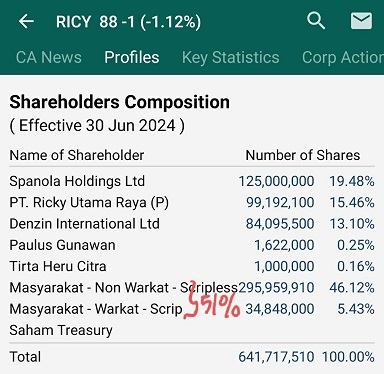Viewport: 384px width, 374px height.
Task: Open the mail envelope icon
Action: (x=362, y=21)
